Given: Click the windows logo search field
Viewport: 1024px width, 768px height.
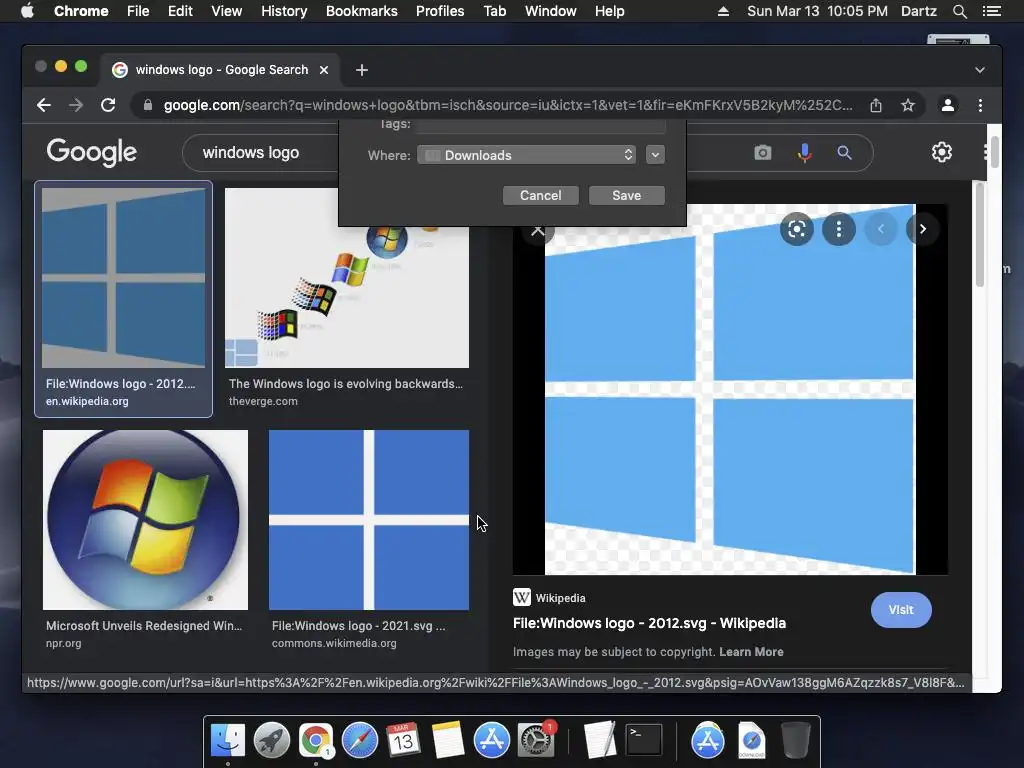Looking at the screenshot, I should tap(261, 153).
